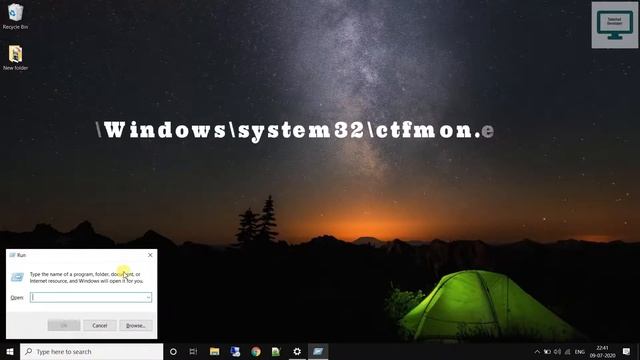Click the Run icon in the dialog title bar
This screenshot has height=360, width=640.
pos(12,255)
